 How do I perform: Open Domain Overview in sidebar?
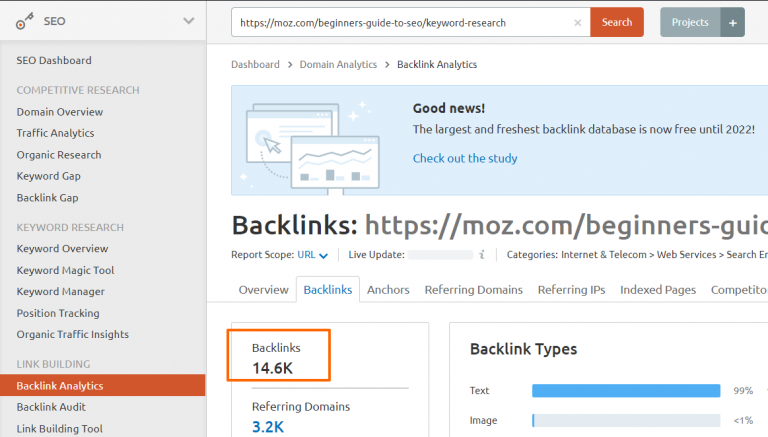pos(60,112)
